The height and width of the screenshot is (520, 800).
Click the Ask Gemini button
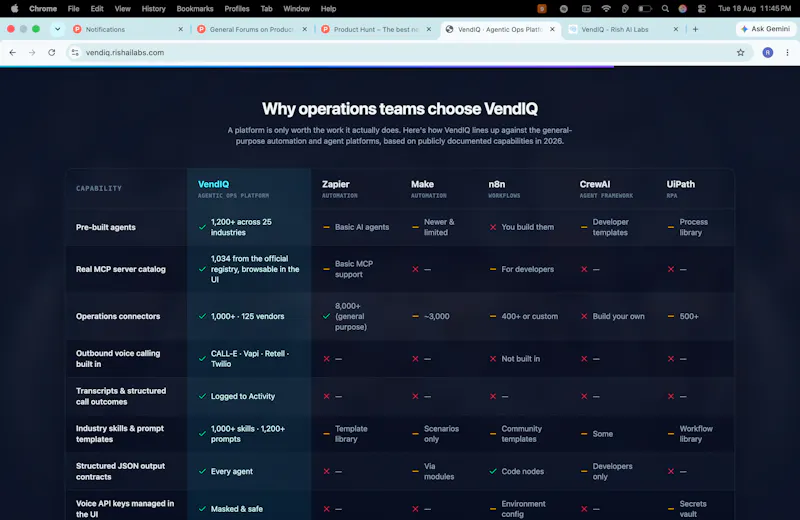pos(765,29)
